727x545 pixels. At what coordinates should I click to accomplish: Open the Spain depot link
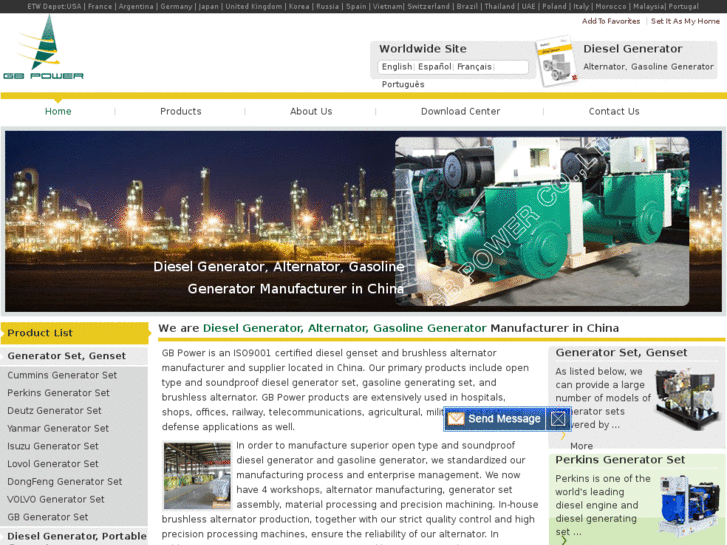356,6
